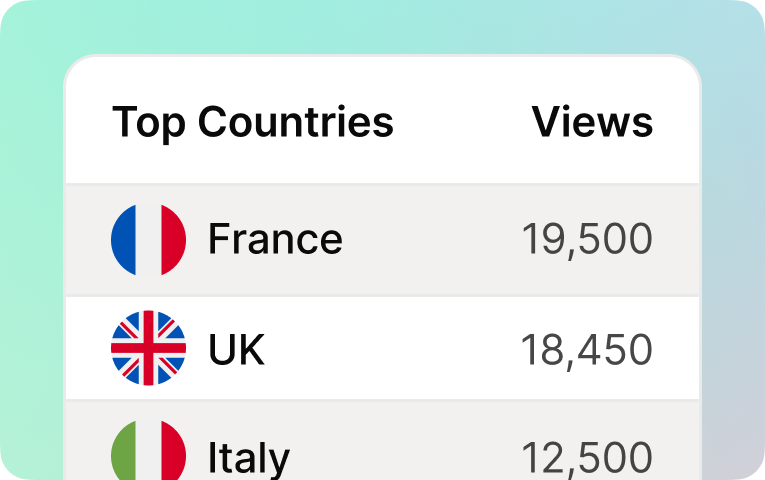
Task: Click the blue stripe of France flag
Action: [123, 240]
